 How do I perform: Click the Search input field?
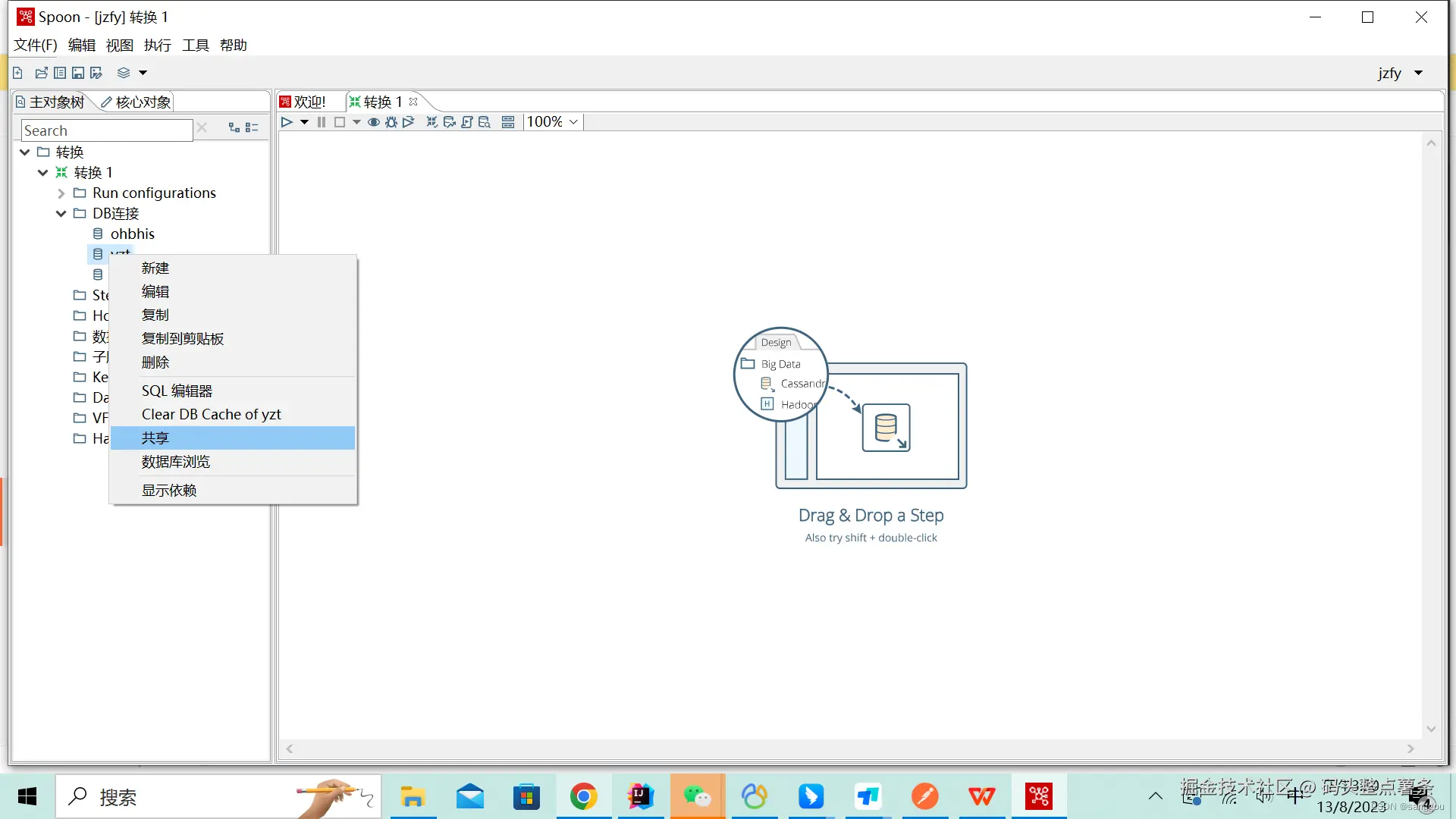[x=106, y=130]
